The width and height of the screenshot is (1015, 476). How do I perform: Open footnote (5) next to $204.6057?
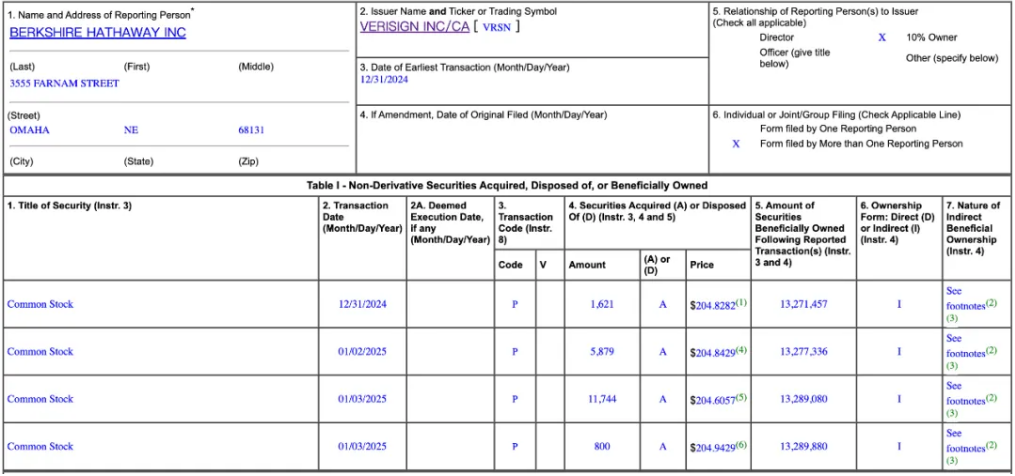(x=741, y=397)
